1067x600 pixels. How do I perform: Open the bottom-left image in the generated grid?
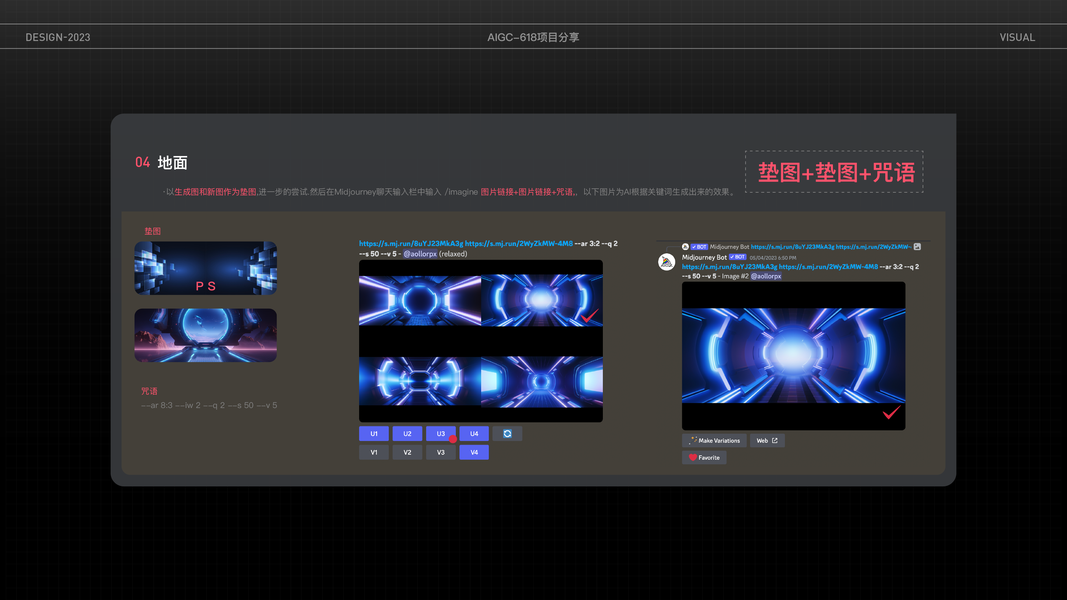pyautogui.click(x=420, y=381)
